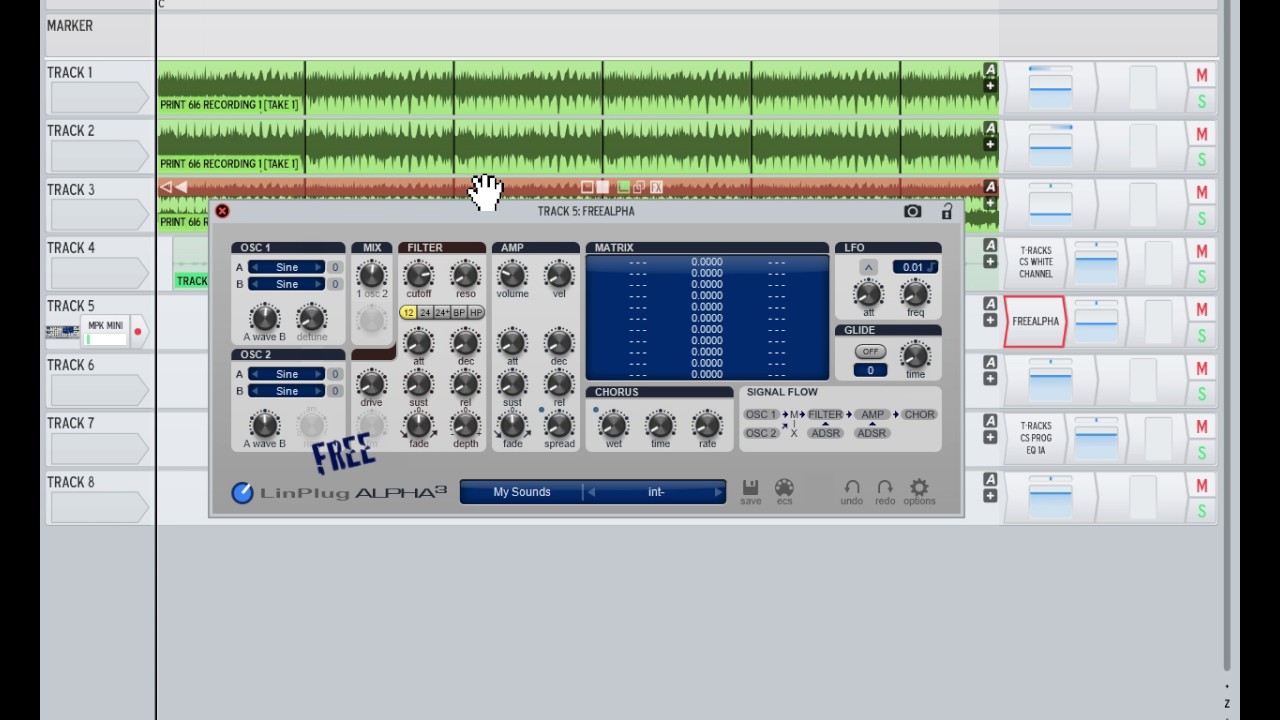The width and height of the screenshot is (1280, 720).
Task: Select LFO waveform shape button
Action: pyautogui.click(x=868, y=267)
